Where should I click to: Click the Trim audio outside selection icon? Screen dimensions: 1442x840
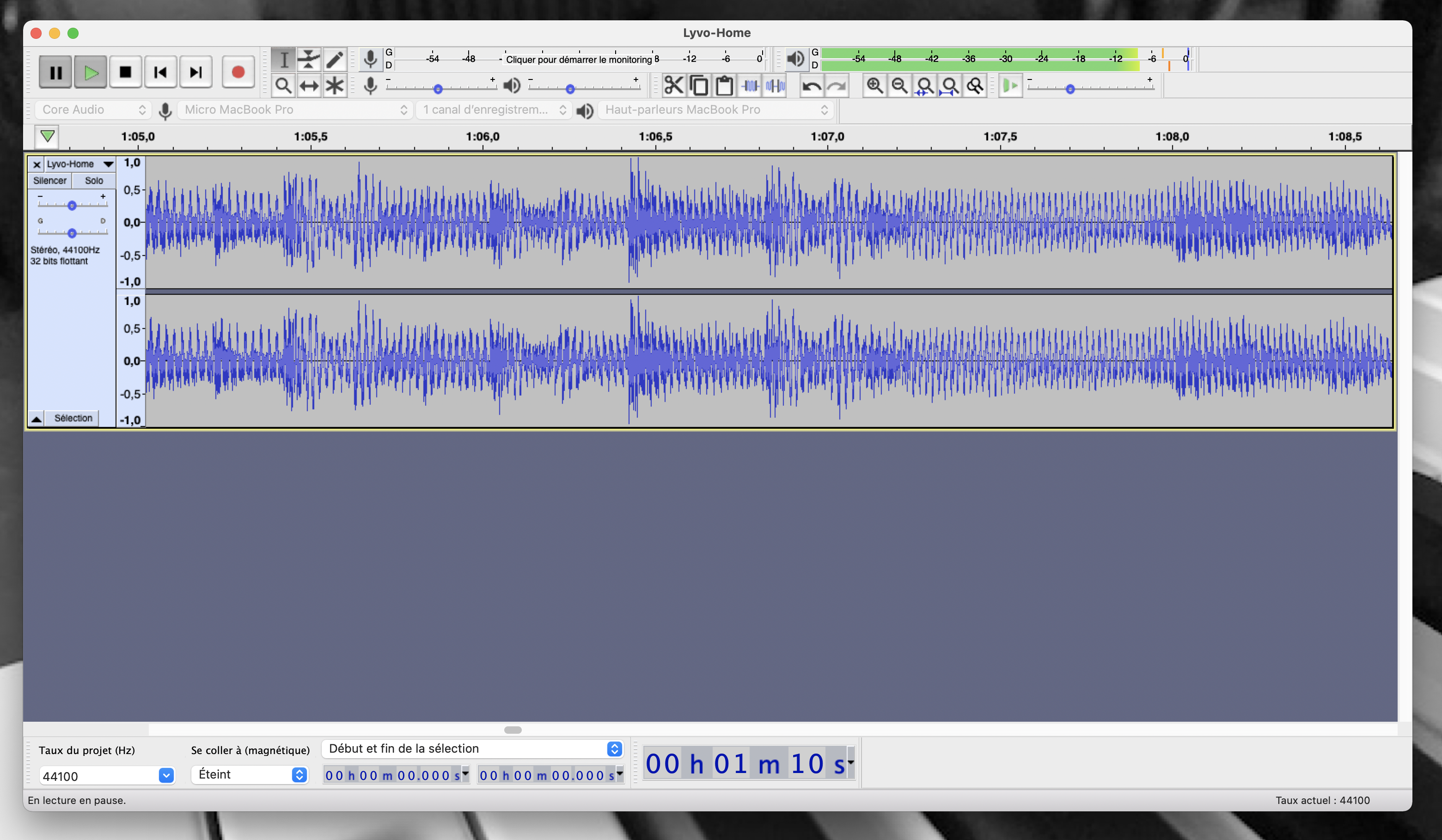tap(750, 86)
